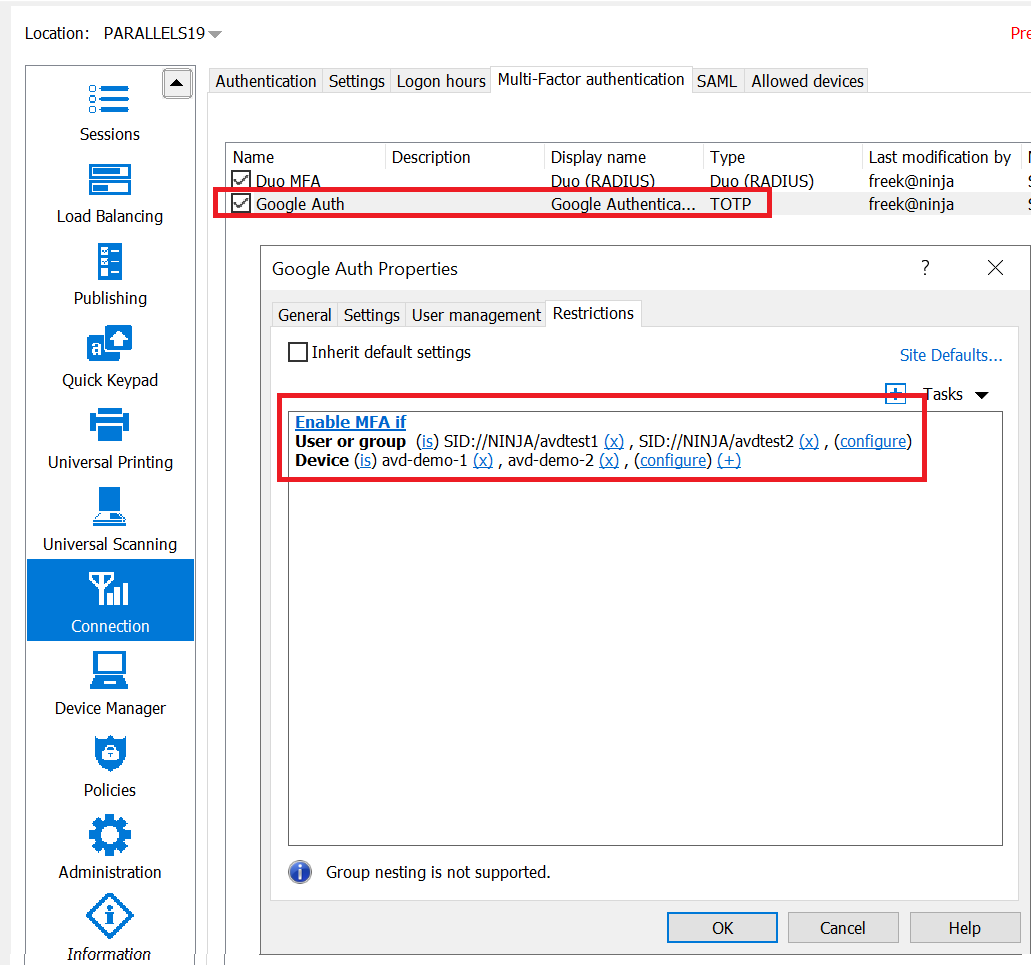Close the Google Auth Properties dialog

pos(995,267)
